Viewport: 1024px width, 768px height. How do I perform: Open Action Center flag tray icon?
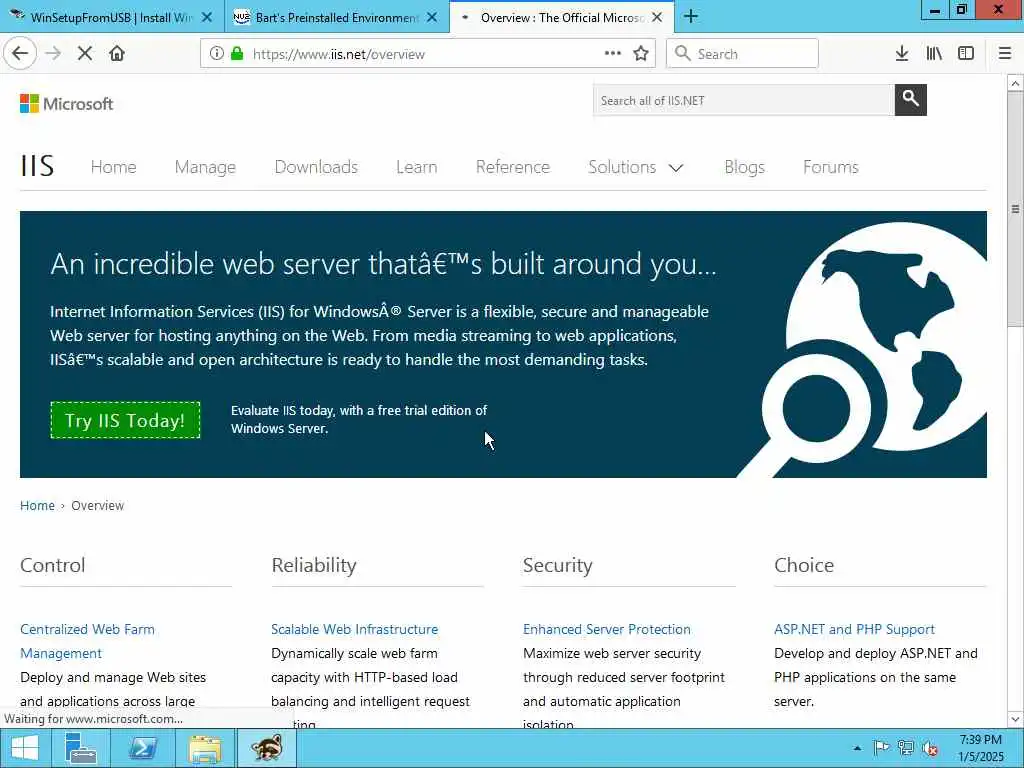coord(881,748)
